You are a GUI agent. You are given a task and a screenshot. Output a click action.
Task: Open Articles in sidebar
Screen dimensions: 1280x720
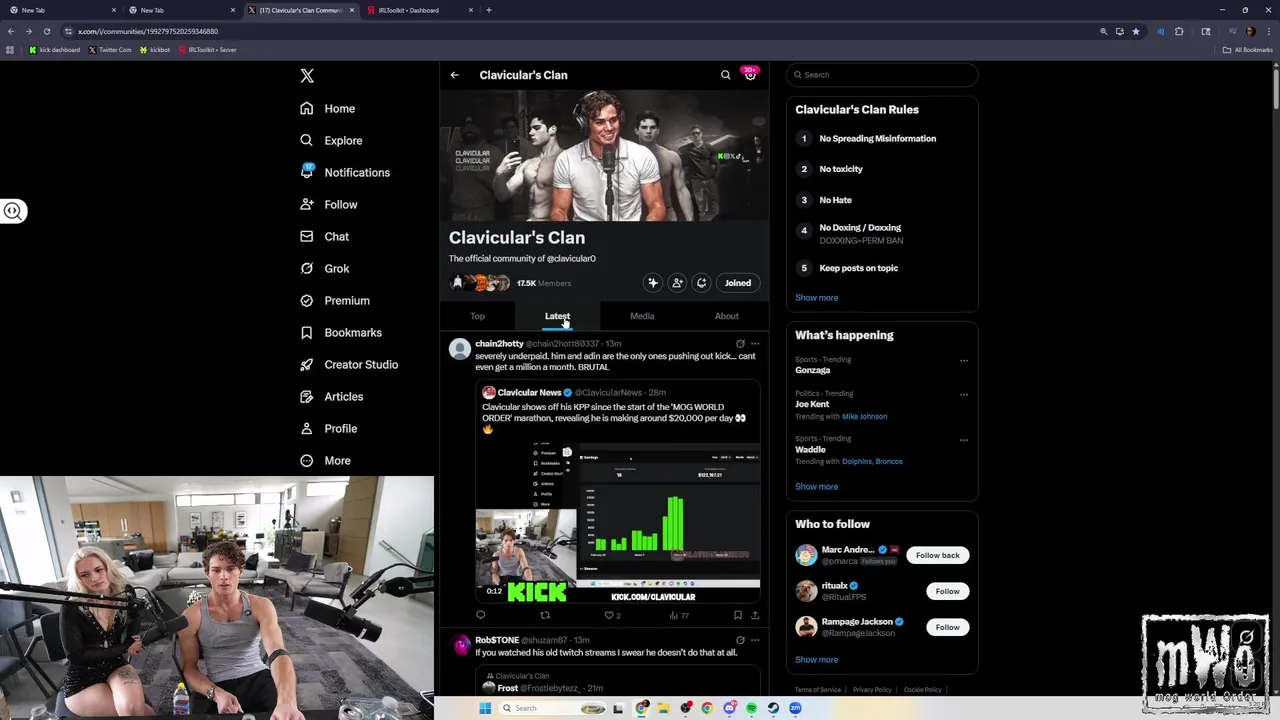pos(331,396)
